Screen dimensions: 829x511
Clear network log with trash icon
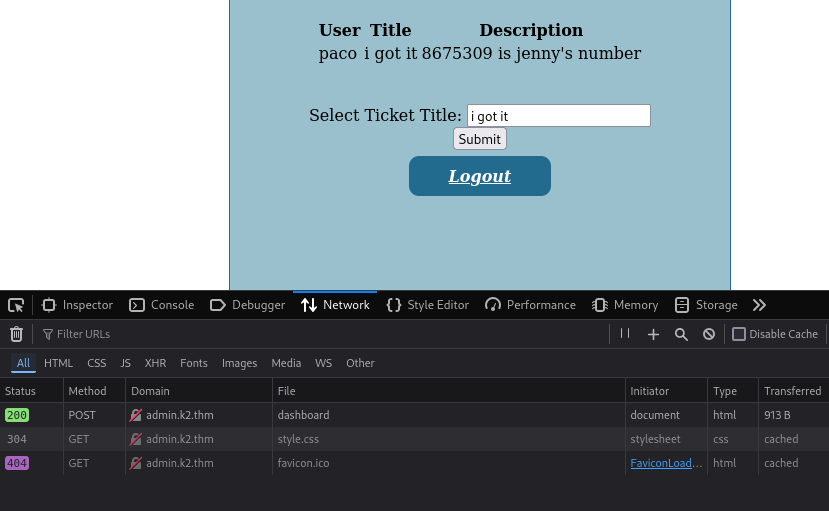point(16,334)
